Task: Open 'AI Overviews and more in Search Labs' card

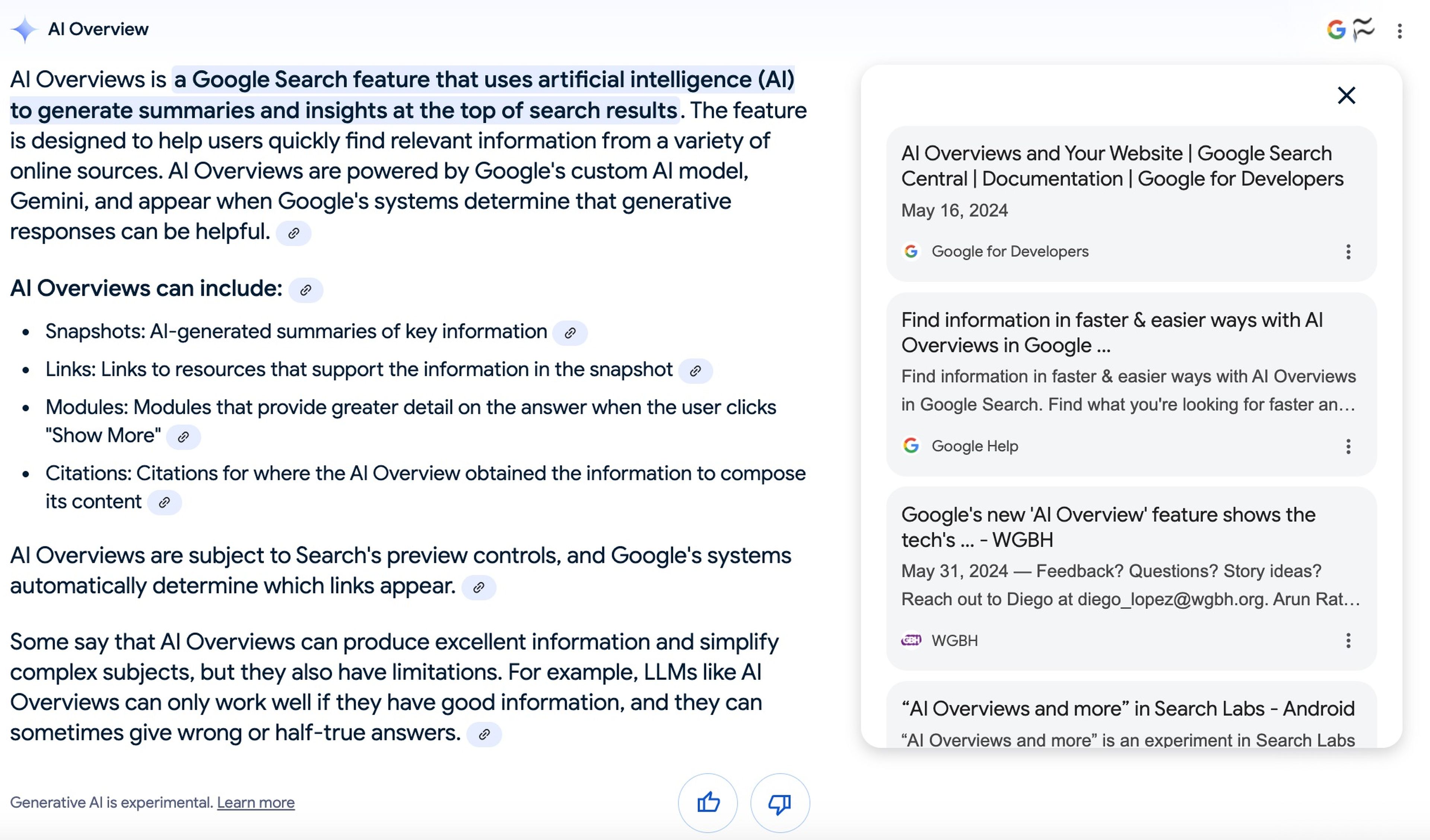Action: click(x=1131, y=715)
